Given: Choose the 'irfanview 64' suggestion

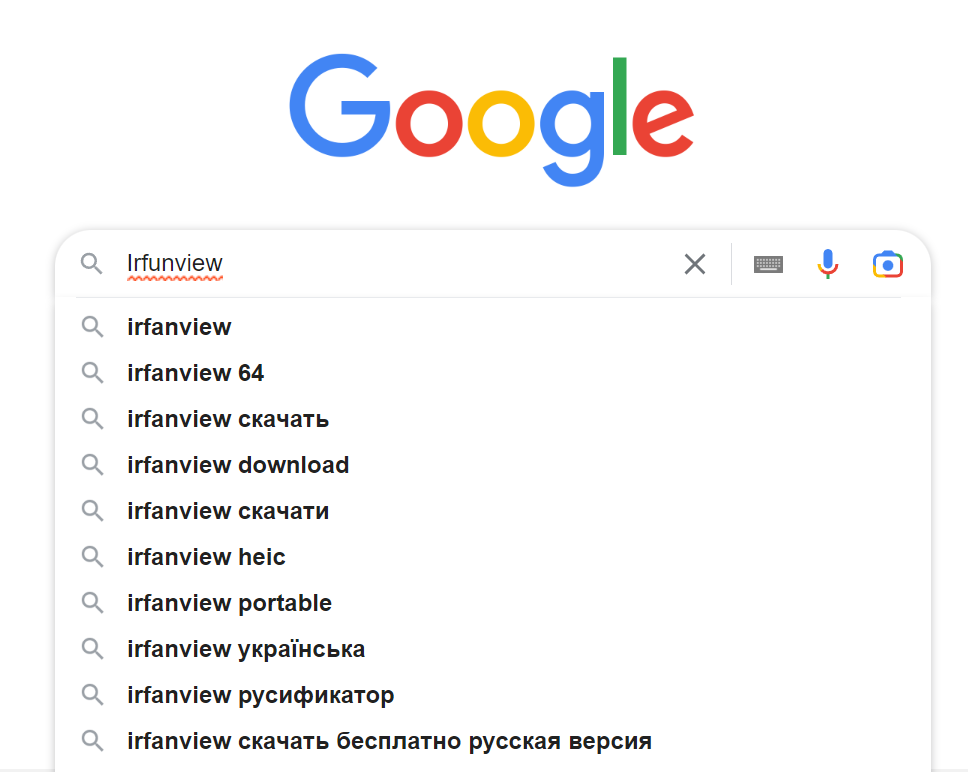Looking at the screenshot, I should pos(196,373).
